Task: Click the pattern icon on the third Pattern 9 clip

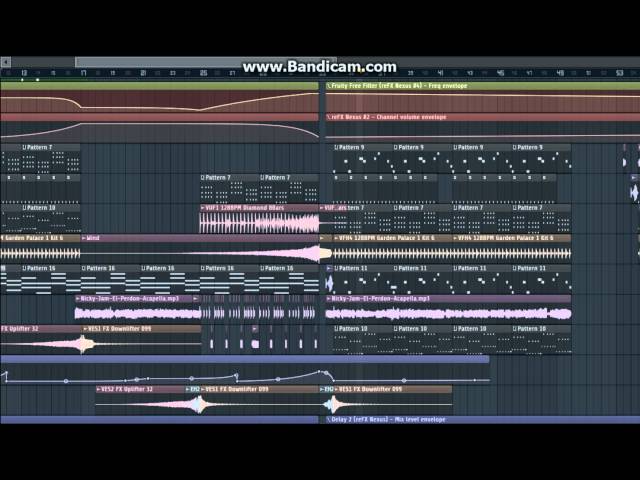Action: click(455, 147)
